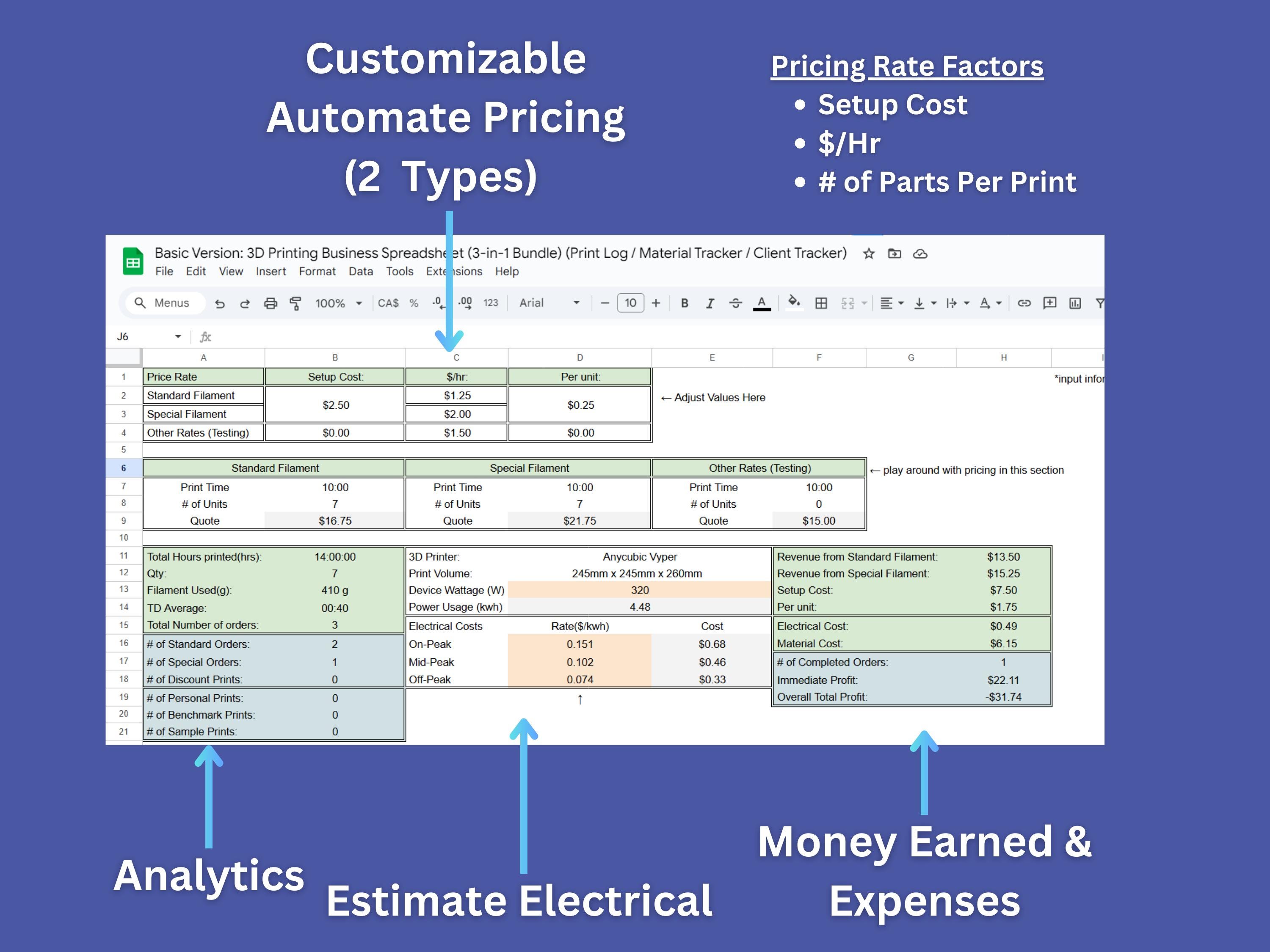
Task: Click the Menus search button
Action: (164, 303)
